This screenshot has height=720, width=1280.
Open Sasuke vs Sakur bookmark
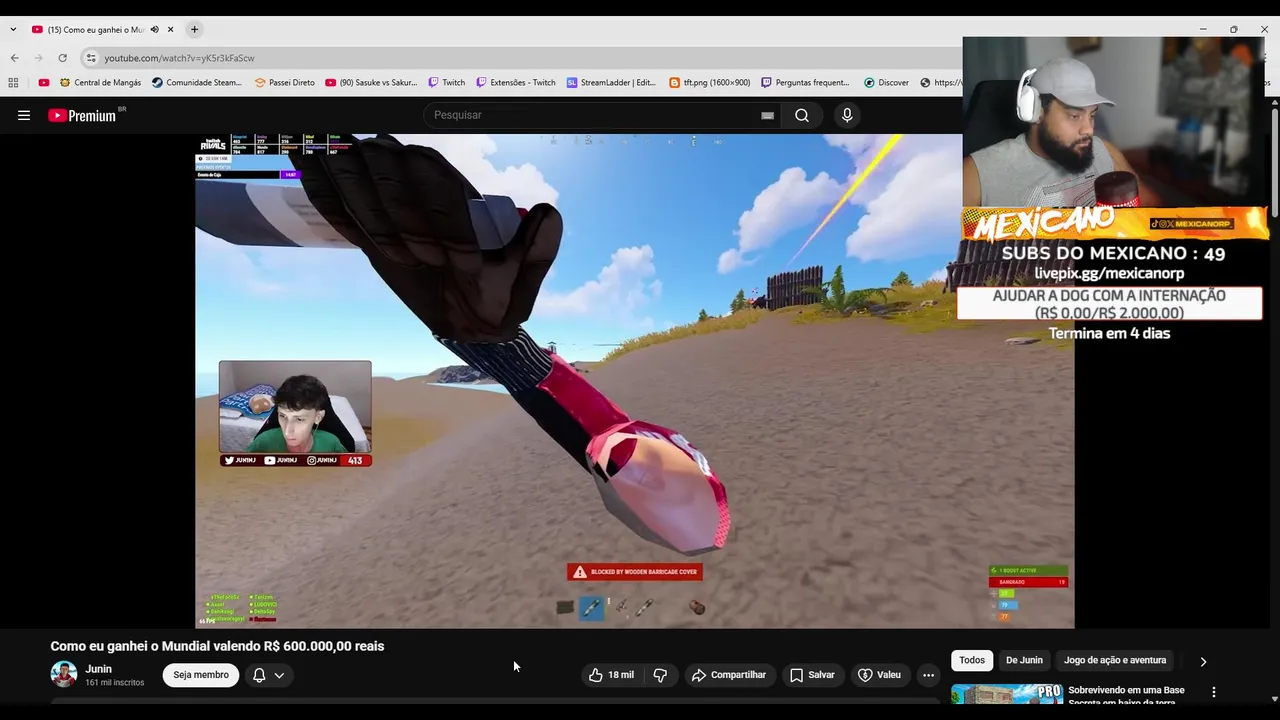pos(371,83)
